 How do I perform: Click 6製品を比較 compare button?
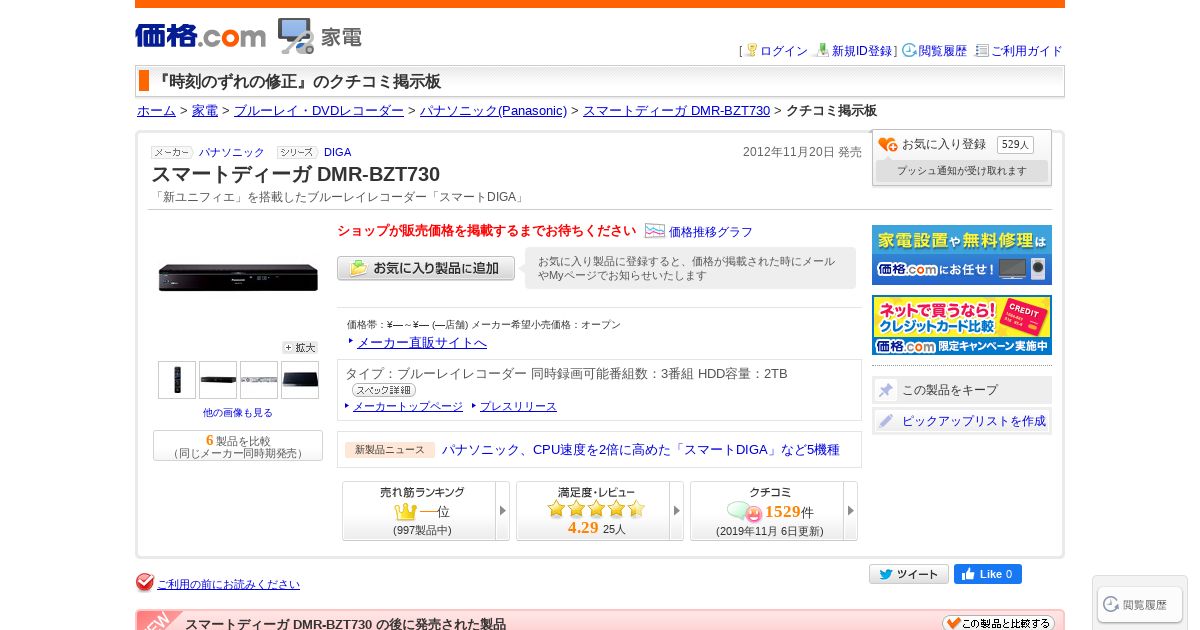click(x=238, y=446)
